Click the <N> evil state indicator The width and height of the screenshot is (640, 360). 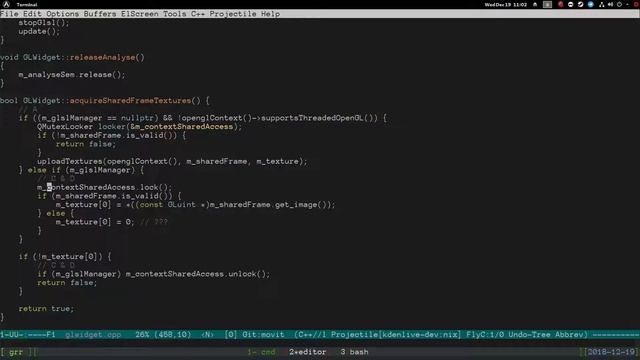point(207,335)
